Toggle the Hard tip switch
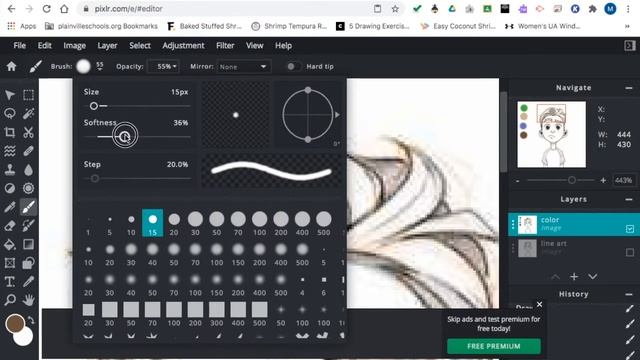The width and height of the screenshot is (640, 360). pos(293,67)
